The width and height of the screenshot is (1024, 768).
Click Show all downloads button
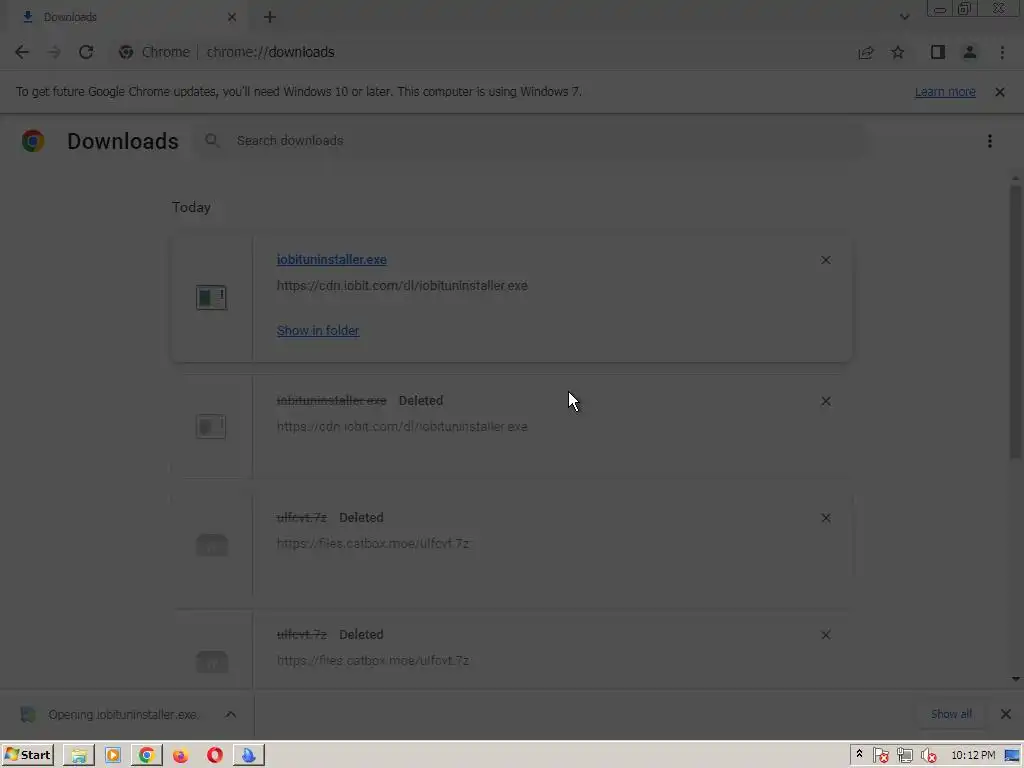(x=952, y=714)
